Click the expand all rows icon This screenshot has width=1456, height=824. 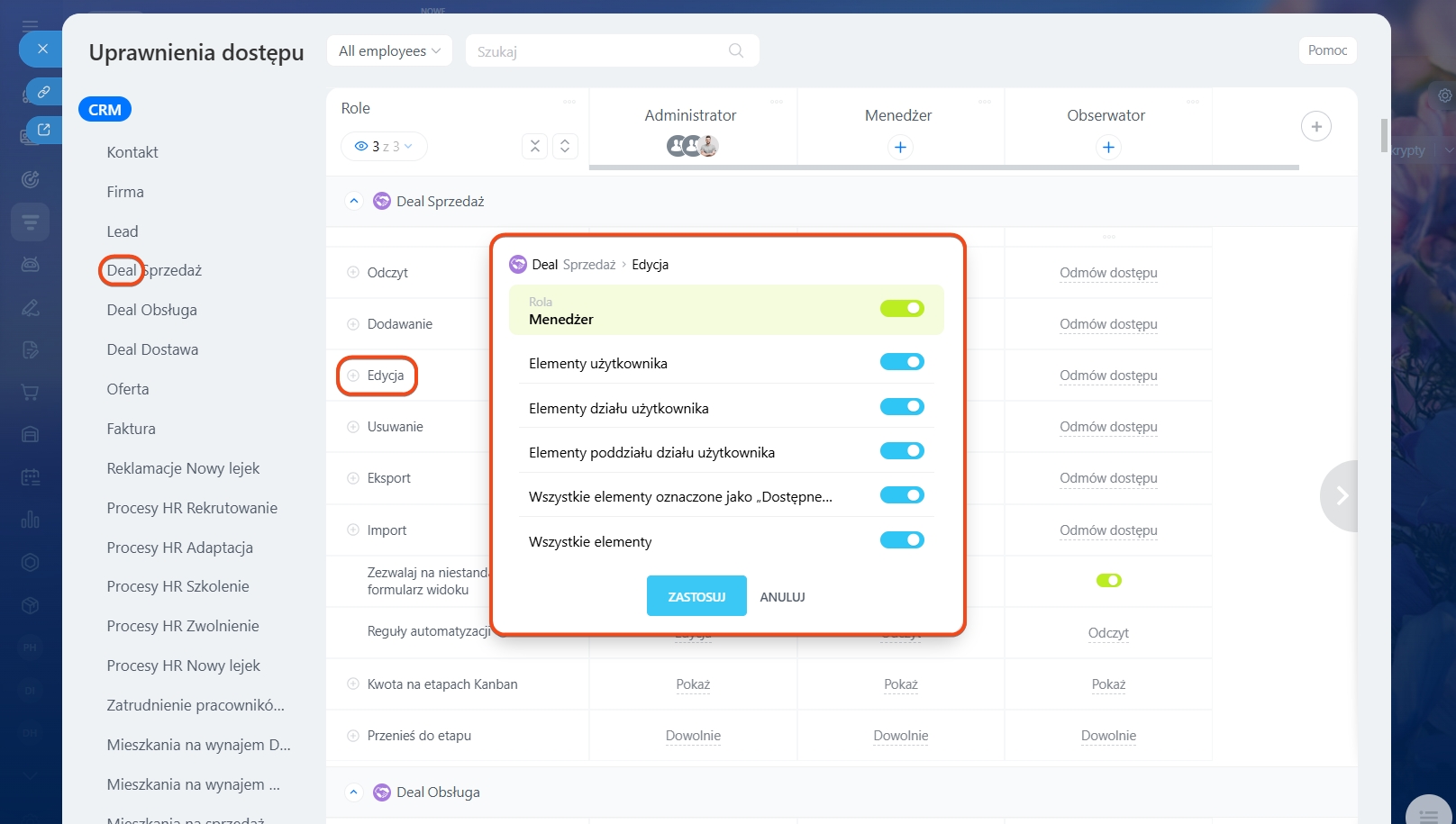[x=565, y=146]
